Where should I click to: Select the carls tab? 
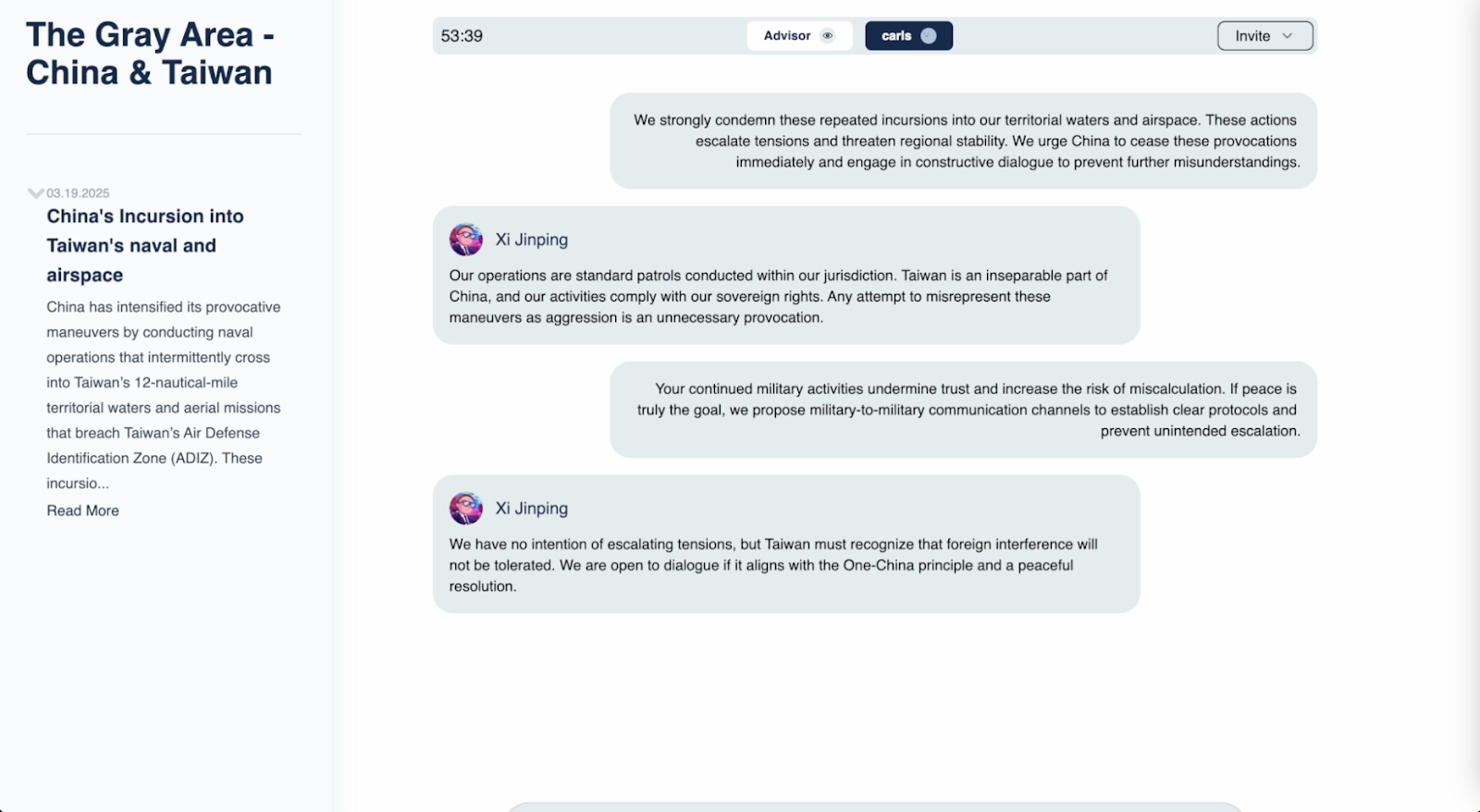point(908,36)
